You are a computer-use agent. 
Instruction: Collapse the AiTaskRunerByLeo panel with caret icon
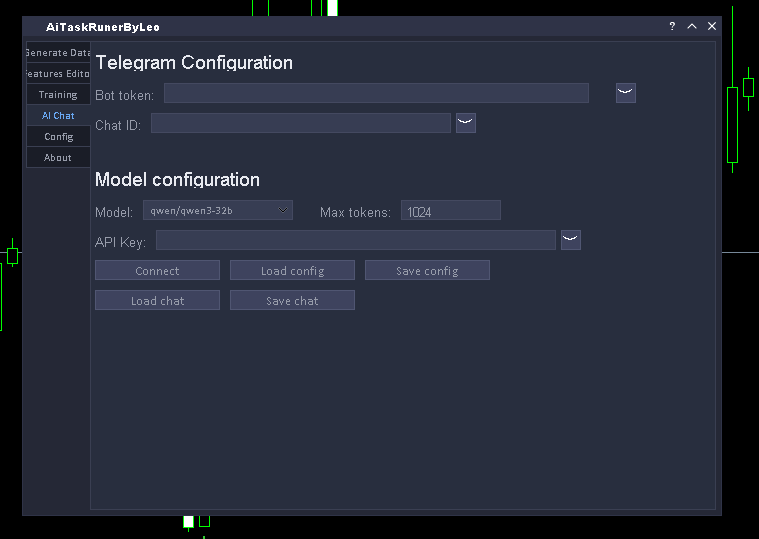click(x=692, y=27)
